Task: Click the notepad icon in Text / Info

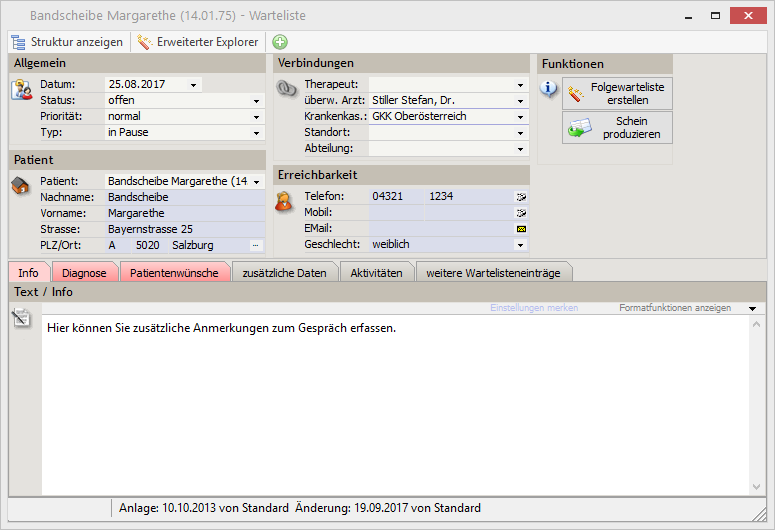Action: pyautogui.click(x=21, y=318)
